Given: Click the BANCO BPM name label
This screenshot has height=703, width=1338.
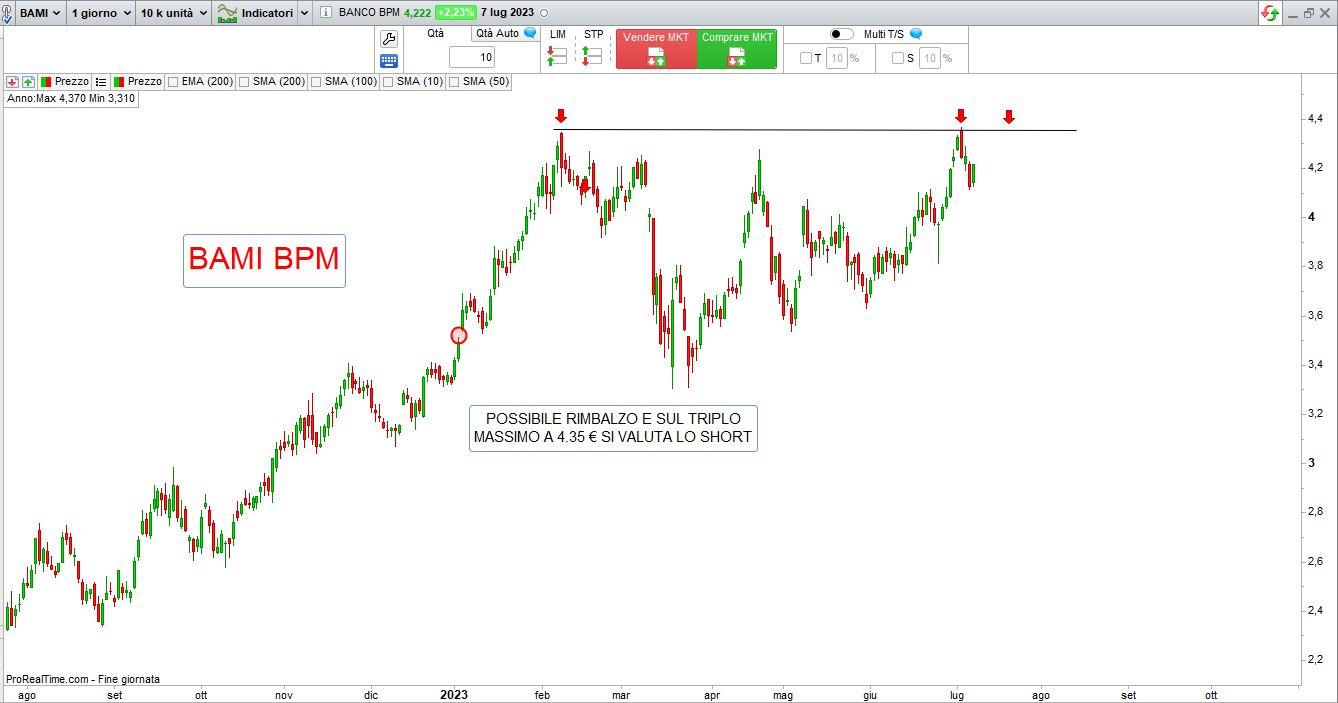Looking at the screenshot, I should tap(369, 13).
